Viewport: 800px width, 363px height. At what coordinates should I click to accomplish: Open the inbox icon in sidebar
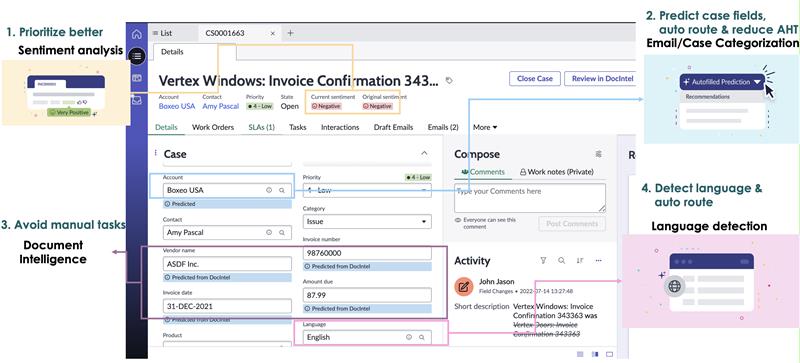click(136, 101)
